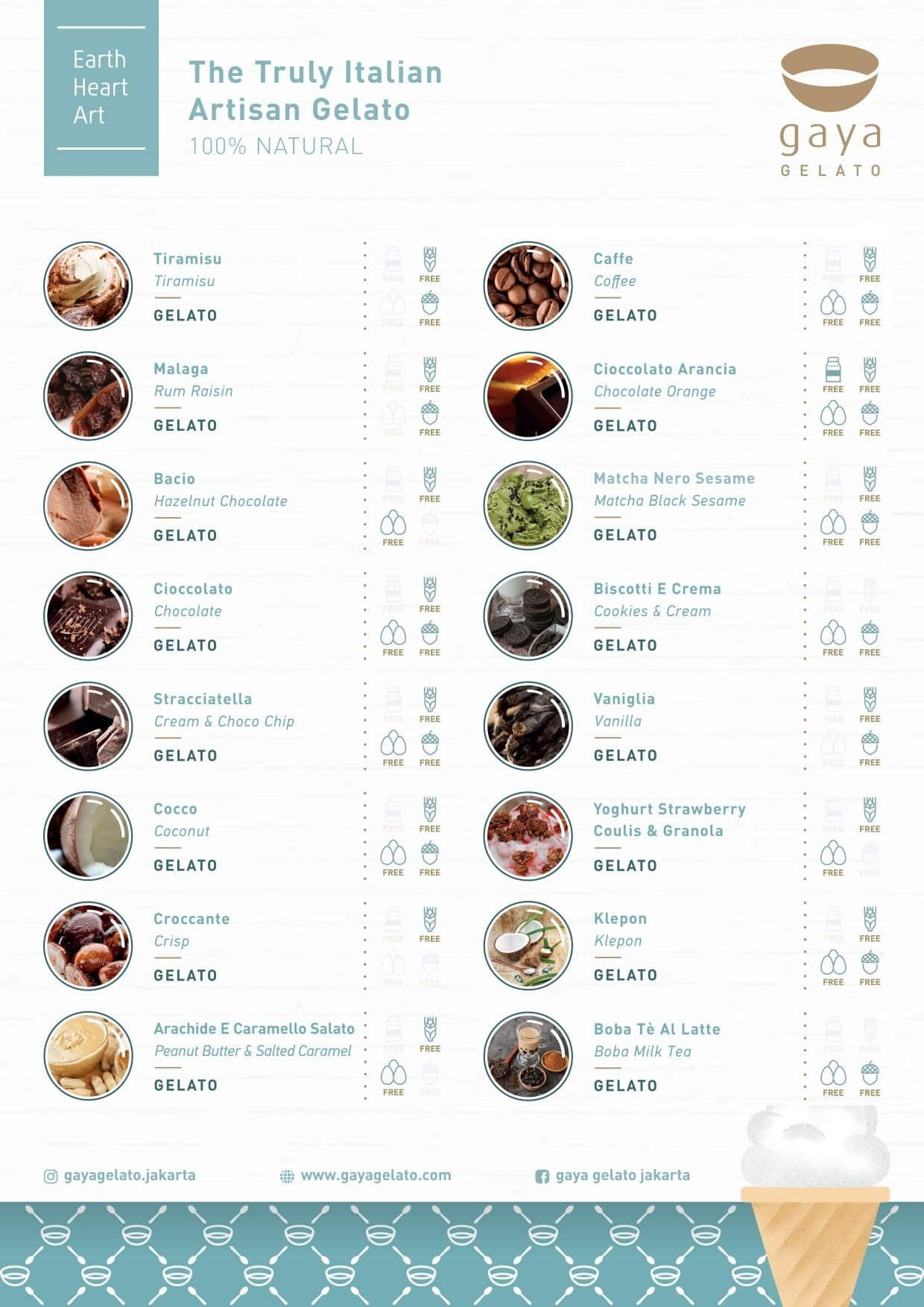Select the Matcha Nero Sesame flavor photo
Image resolution: width=924 pixels, height=1307 pixels.
tap(528, 505)
